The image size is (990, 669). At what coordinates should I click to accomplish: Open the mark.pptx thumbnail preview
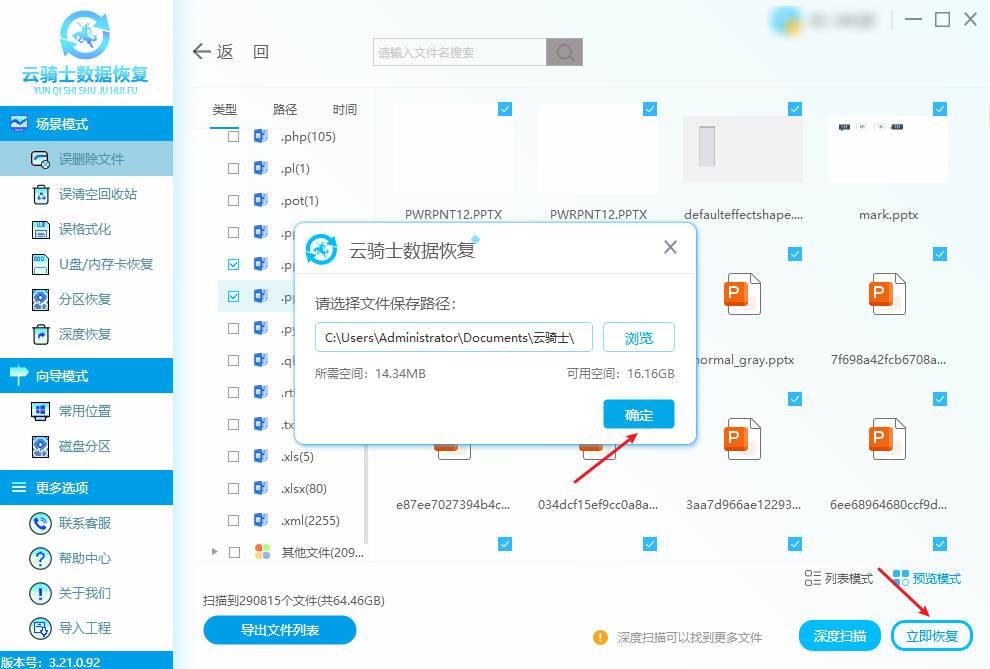(887, 150)
